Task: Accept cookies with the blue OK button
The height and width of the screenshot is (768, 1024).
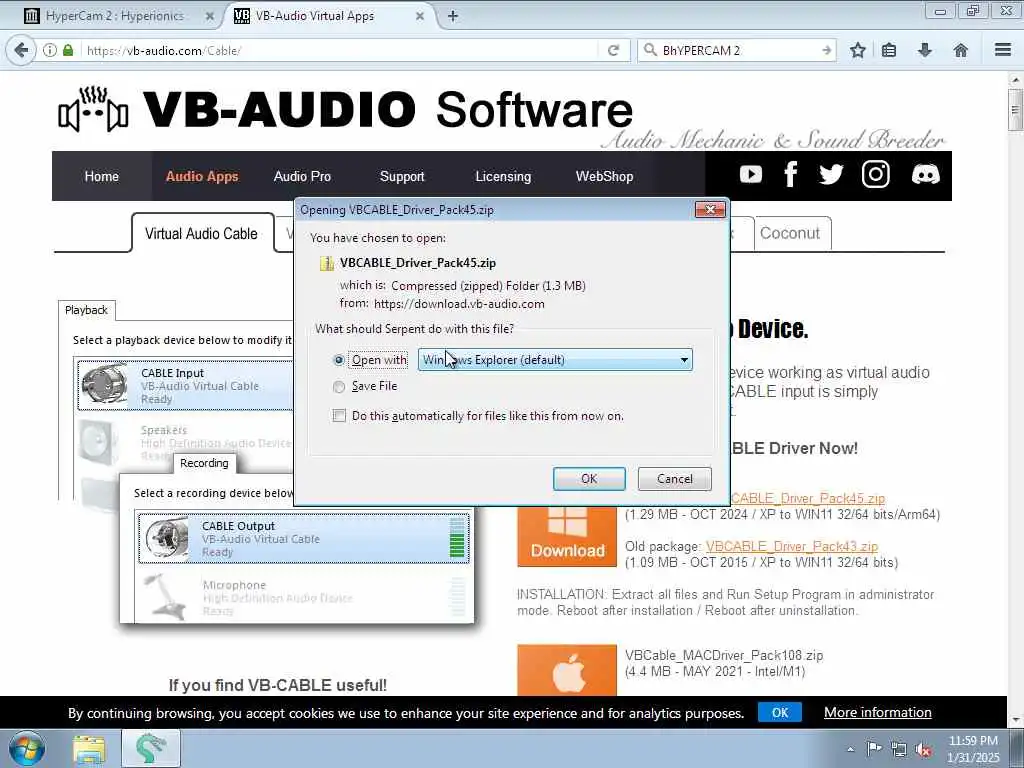Action: (x=780, y=712)
